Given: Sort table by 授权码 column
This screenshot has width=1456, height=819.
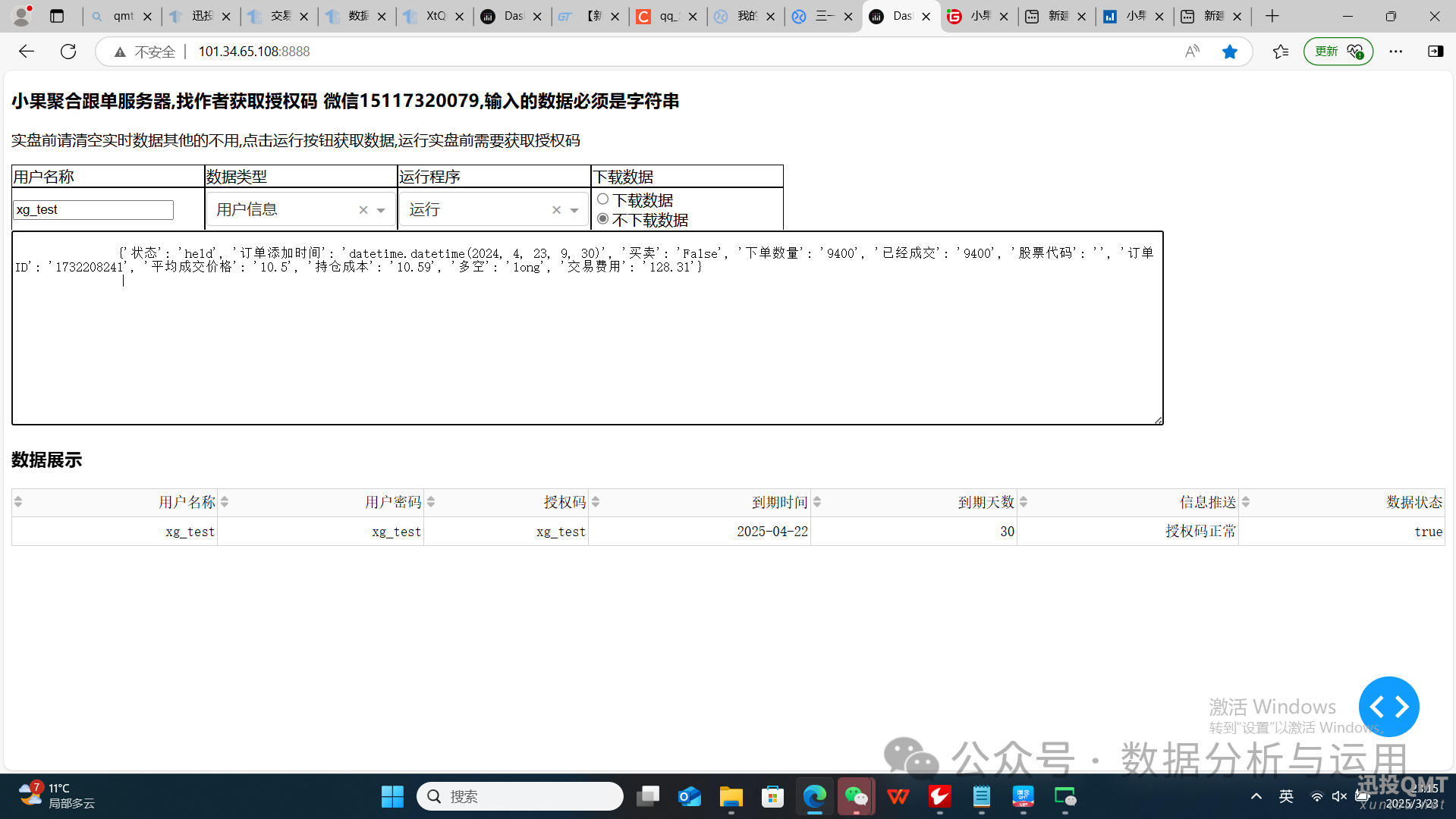Looking at the screenshot, I should pyautogui.click(x=431, y=502).
